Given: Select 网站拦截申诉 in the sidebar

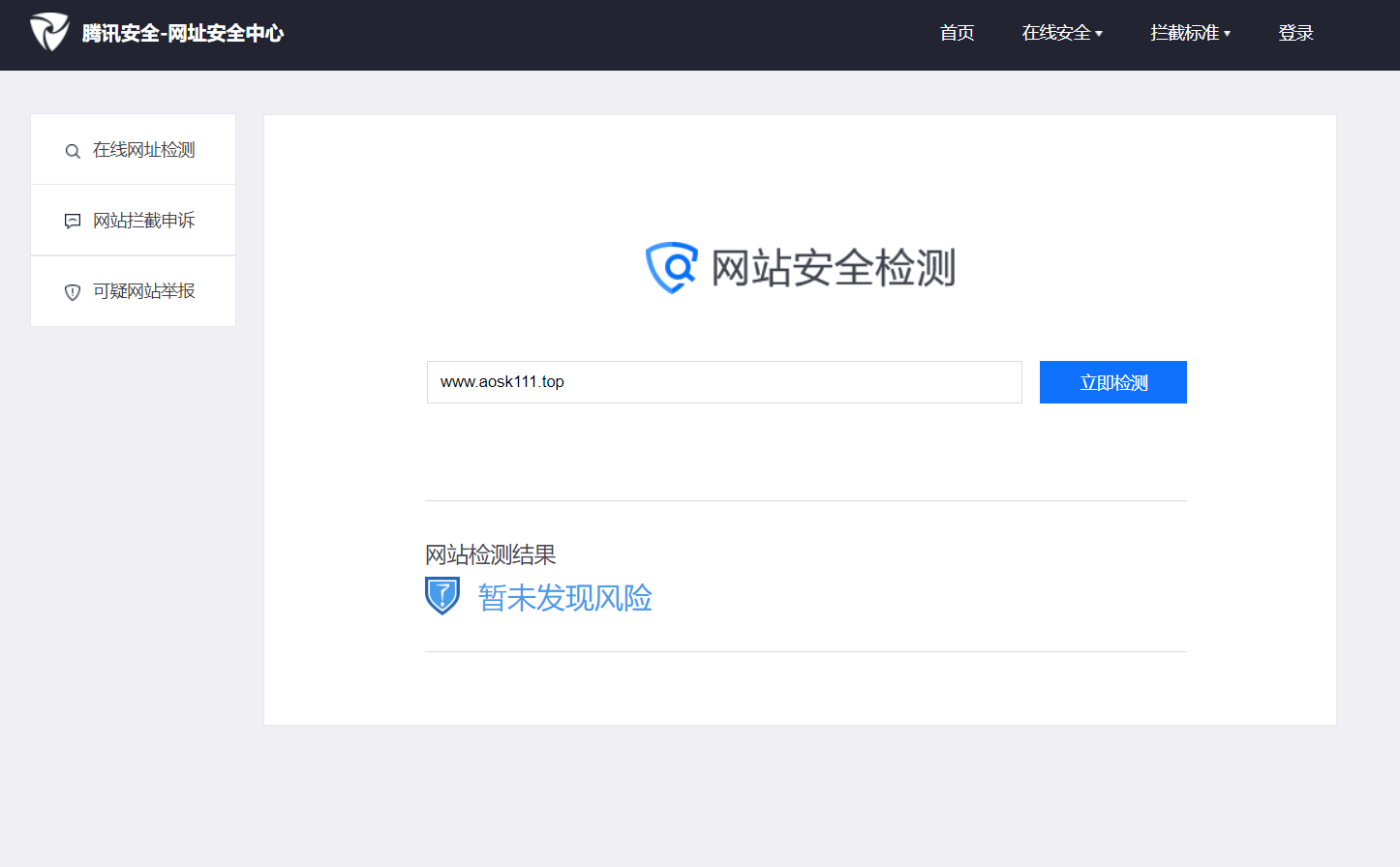Looking at the screenshot, I should click(134, 221).
